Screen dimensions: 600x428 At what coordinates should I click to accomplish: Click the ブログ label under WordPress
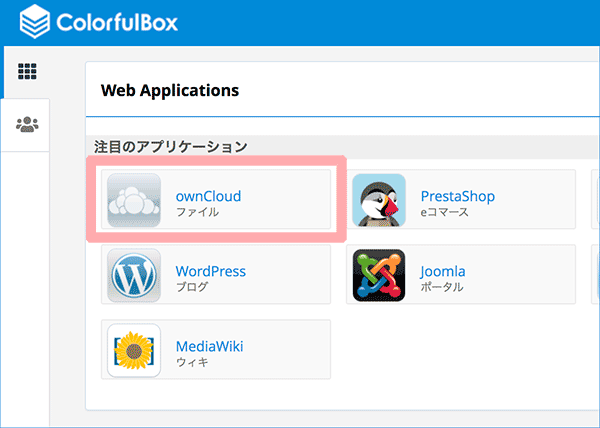click(192, 287)
